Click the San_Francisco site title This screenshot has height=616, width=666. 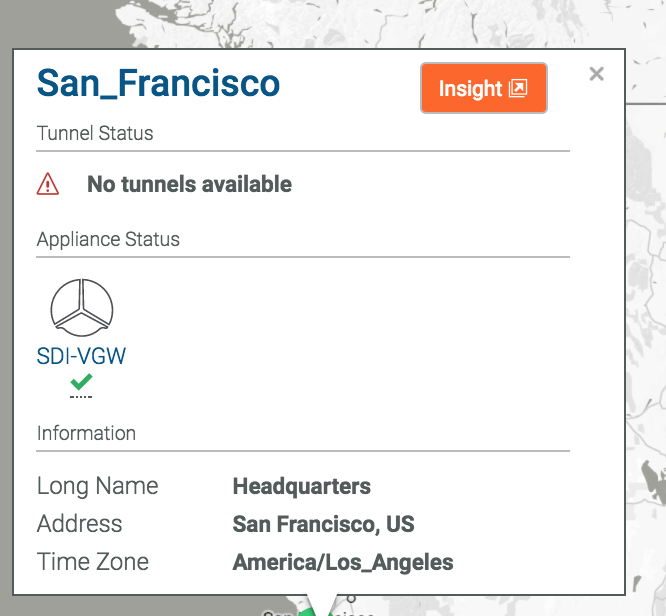coord(158,83)
